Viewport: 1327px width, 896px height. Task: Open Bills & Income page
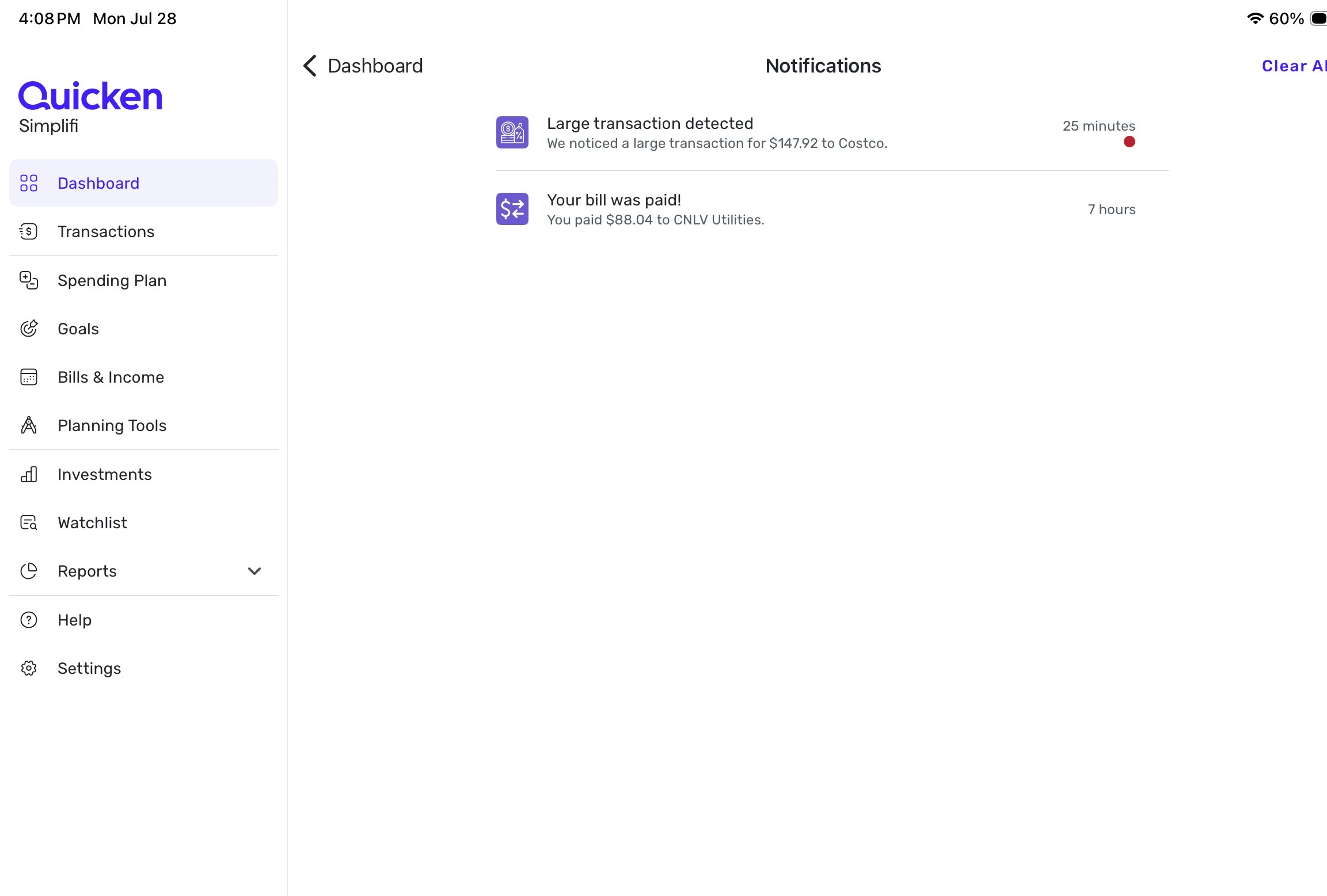coord(143,377)
